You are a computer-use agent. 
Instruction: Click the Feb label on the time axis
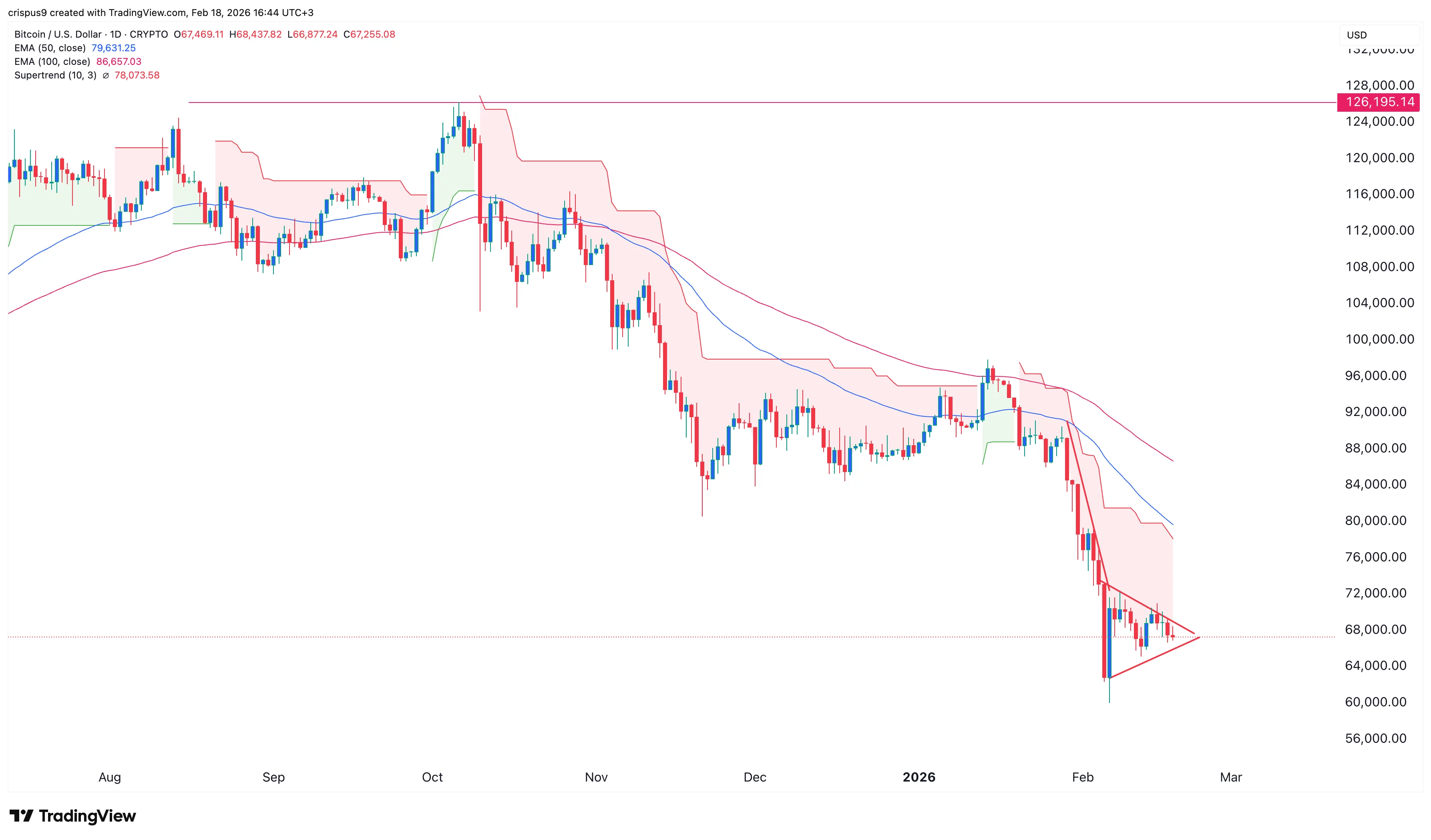1082,777
